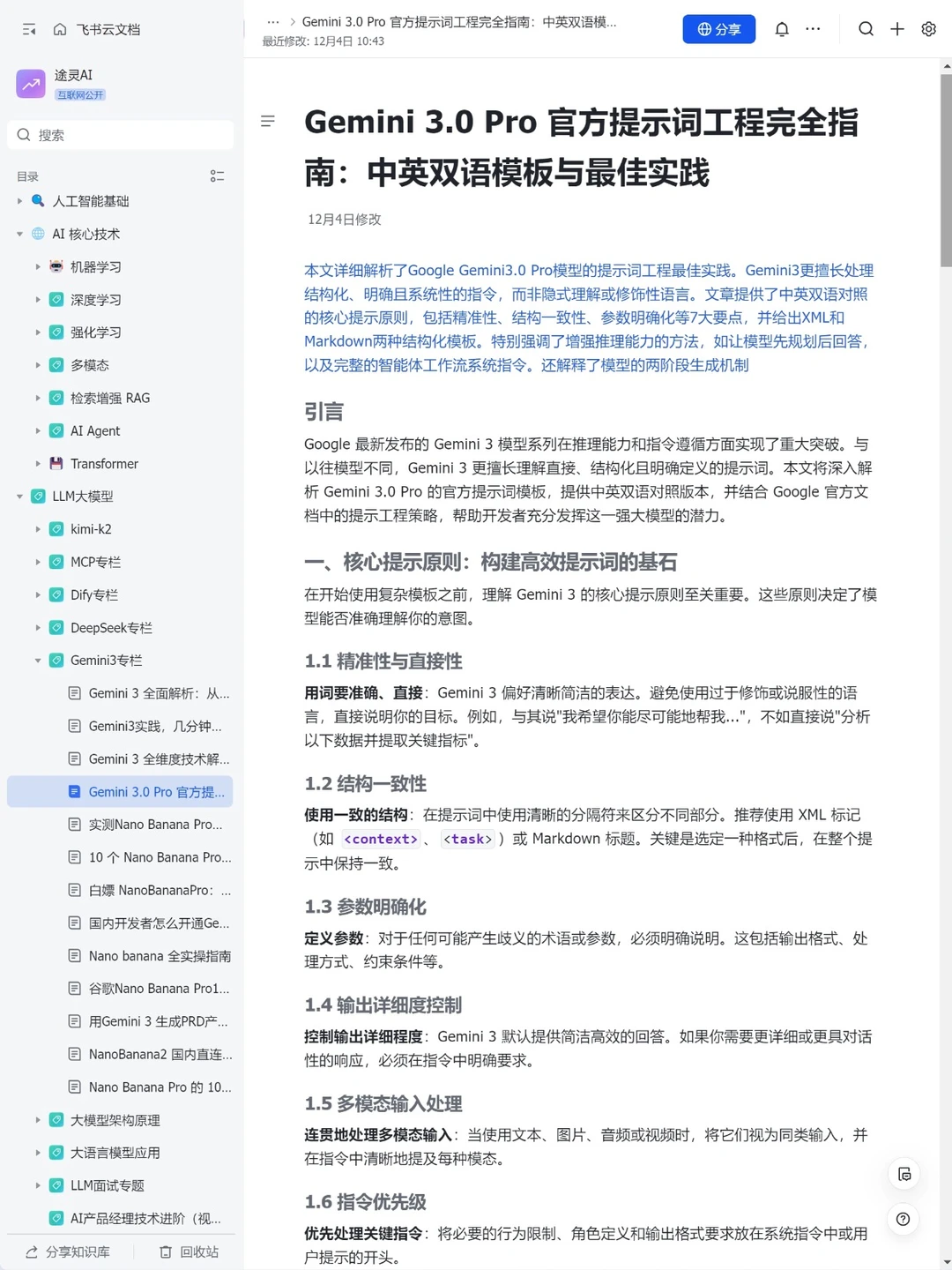Open 飞书云文档 home icon
Image resolution: width=952 pixels, height=1270 pixels.
pyautogui.click(x=60, y=29)
